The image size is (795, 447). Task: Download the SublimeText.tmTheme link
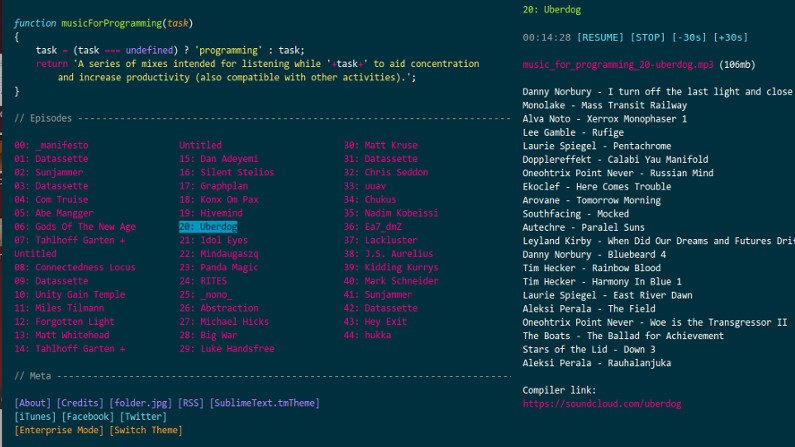[265, 403]
